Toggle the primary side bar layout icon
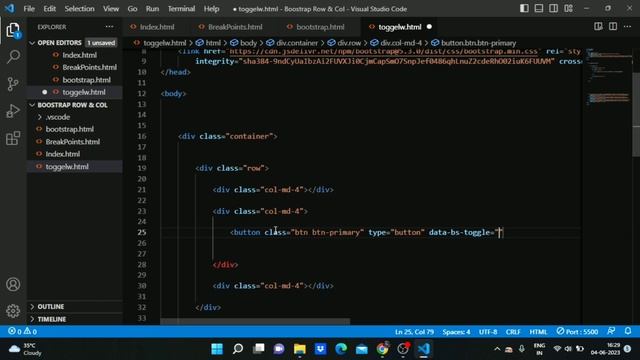The width and height of the screenshot is (640, 360). (524, 9)
